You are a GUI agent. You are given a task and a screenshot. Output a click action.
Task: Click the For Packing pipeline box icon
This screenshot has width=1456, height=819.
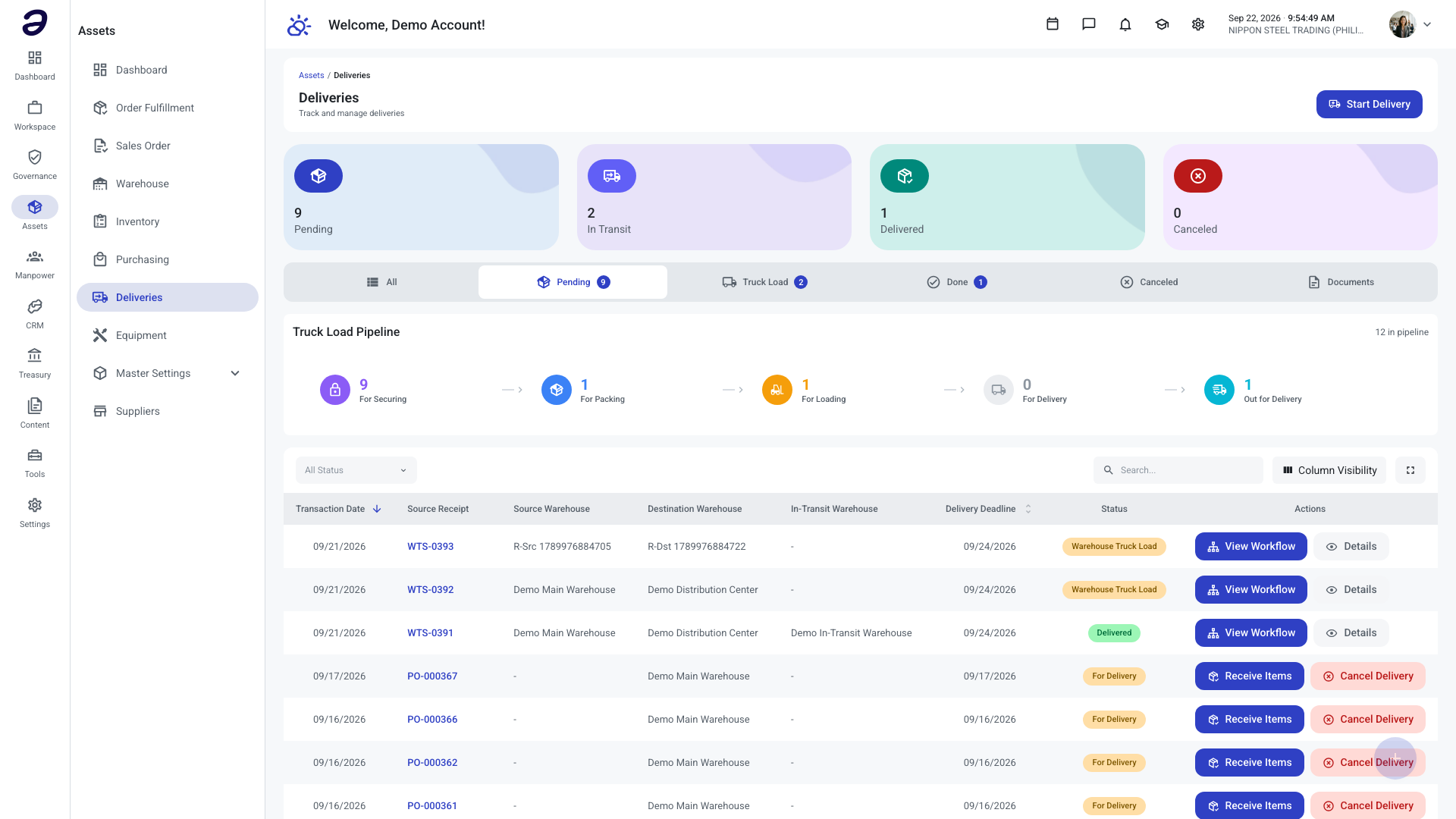[557, 390]
